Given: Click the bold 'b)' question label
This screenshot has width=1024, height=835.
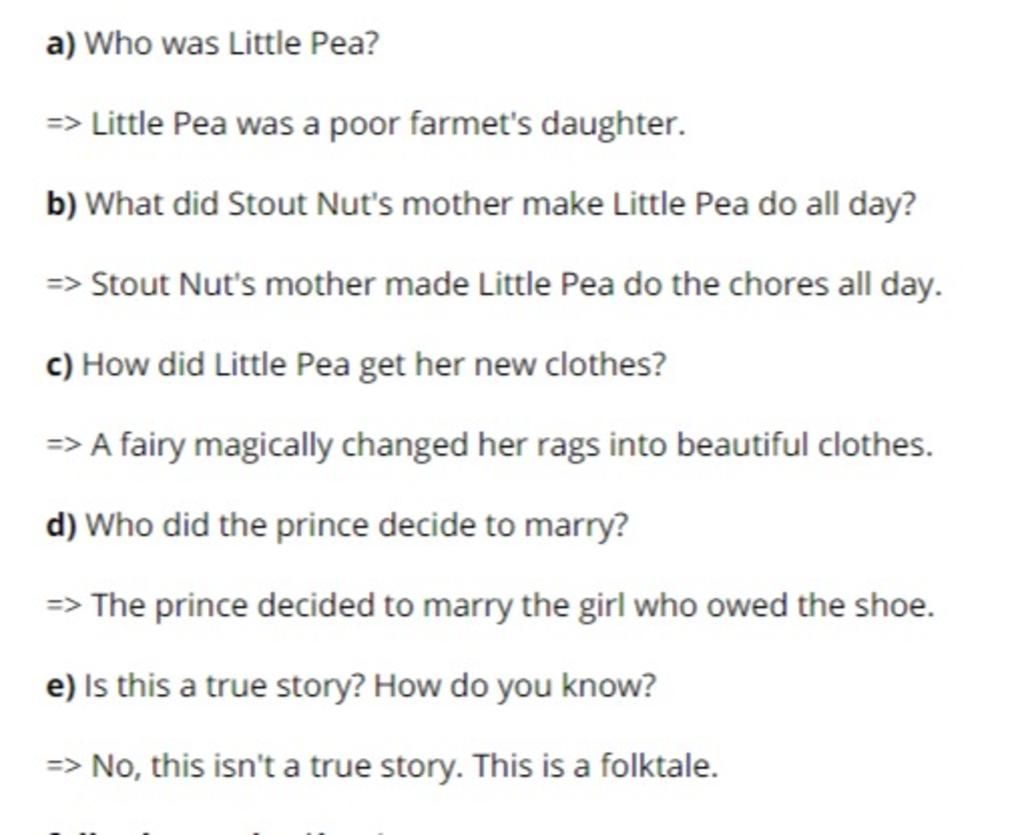Looking at the screenshot, I should [x=61, y=204].
